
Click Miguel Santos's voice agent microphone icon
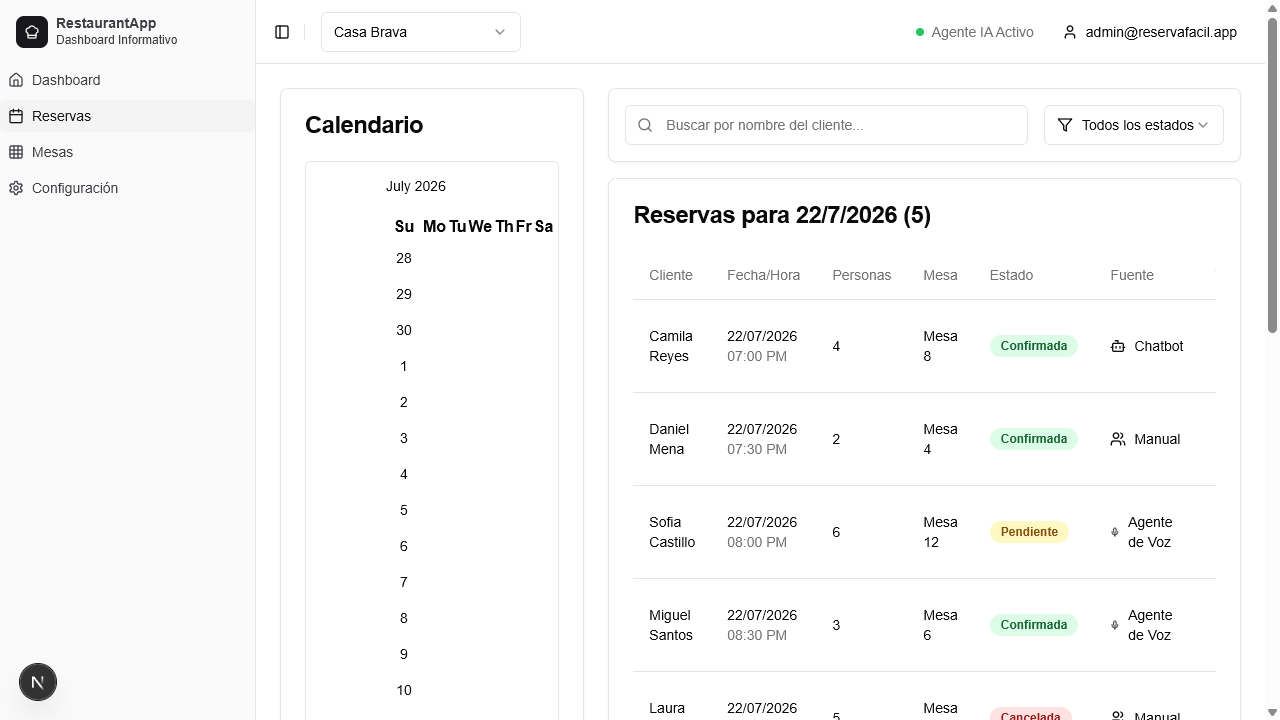pos(1115,625)
